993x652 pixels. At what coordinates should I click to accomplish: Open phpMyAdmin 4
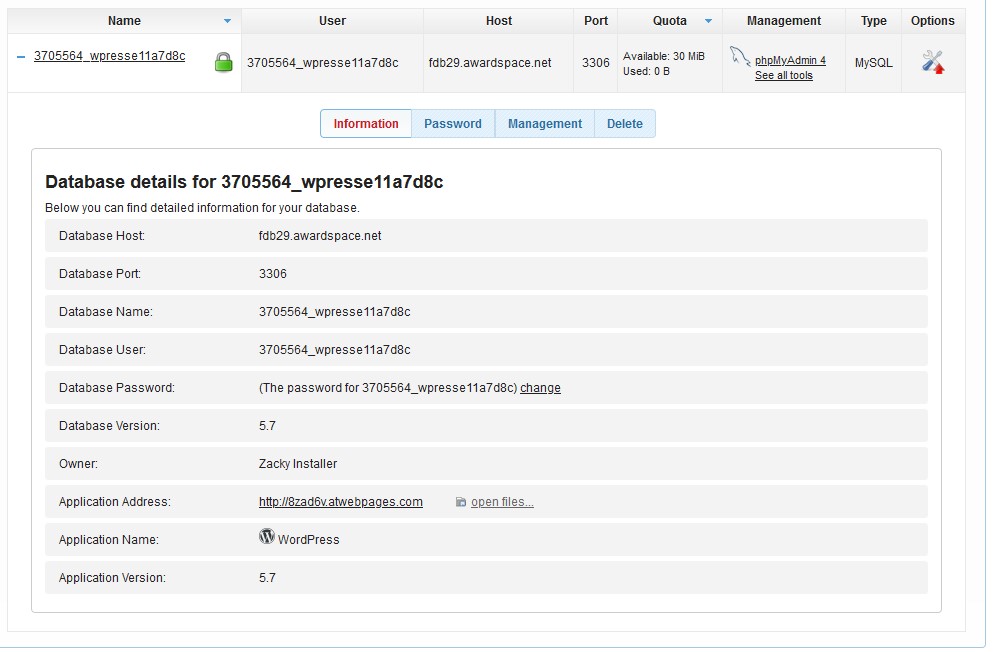792,60
